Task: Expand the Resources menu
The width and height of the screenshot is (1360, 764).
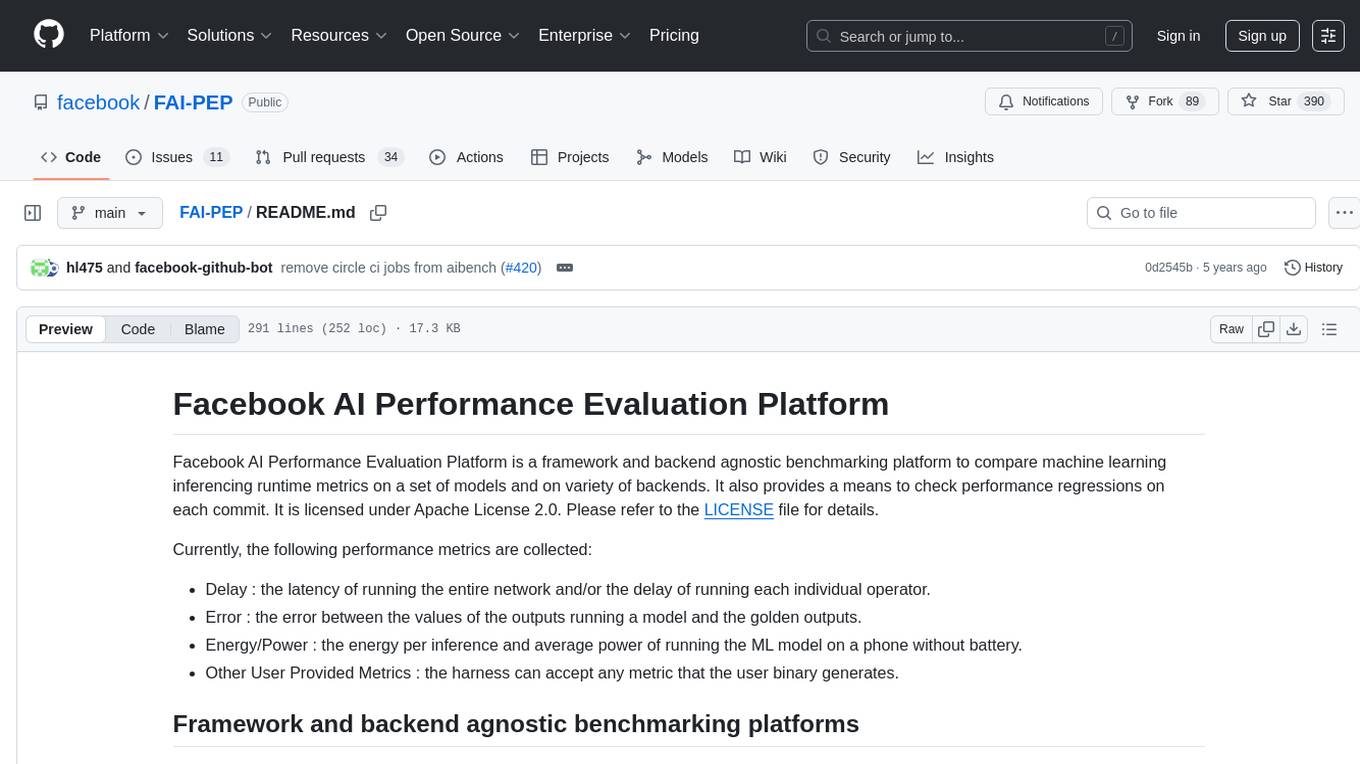Action: (x=339, y=35)
